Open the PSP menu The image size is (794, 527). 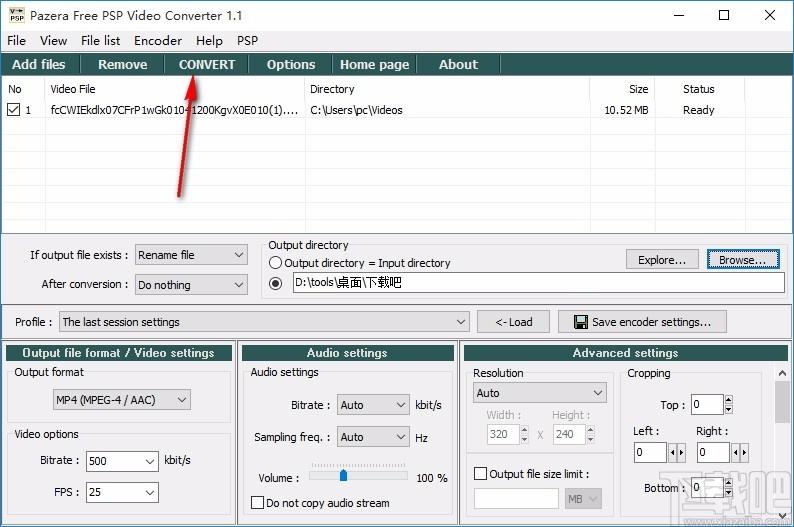click(247, 40)
